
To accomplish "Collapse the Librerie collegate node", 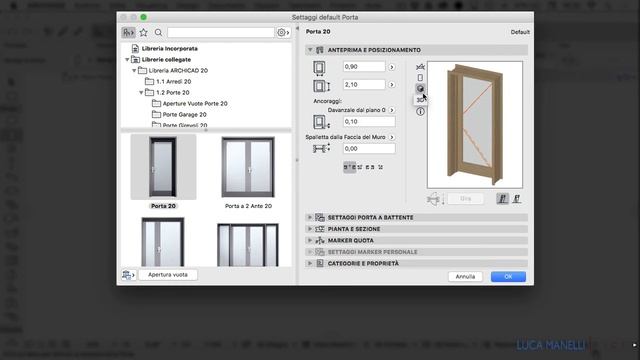I will 127,60.
